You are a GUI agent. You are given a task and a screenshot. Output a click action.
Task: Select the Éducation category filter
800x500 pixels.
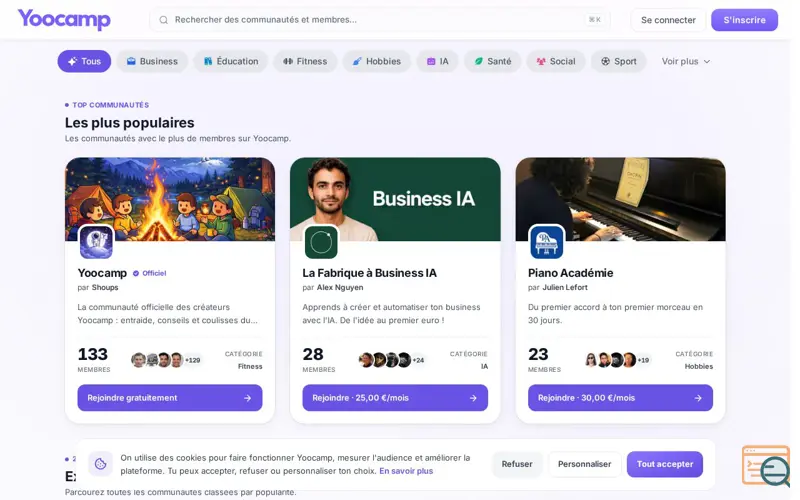[x=231, y=61]
